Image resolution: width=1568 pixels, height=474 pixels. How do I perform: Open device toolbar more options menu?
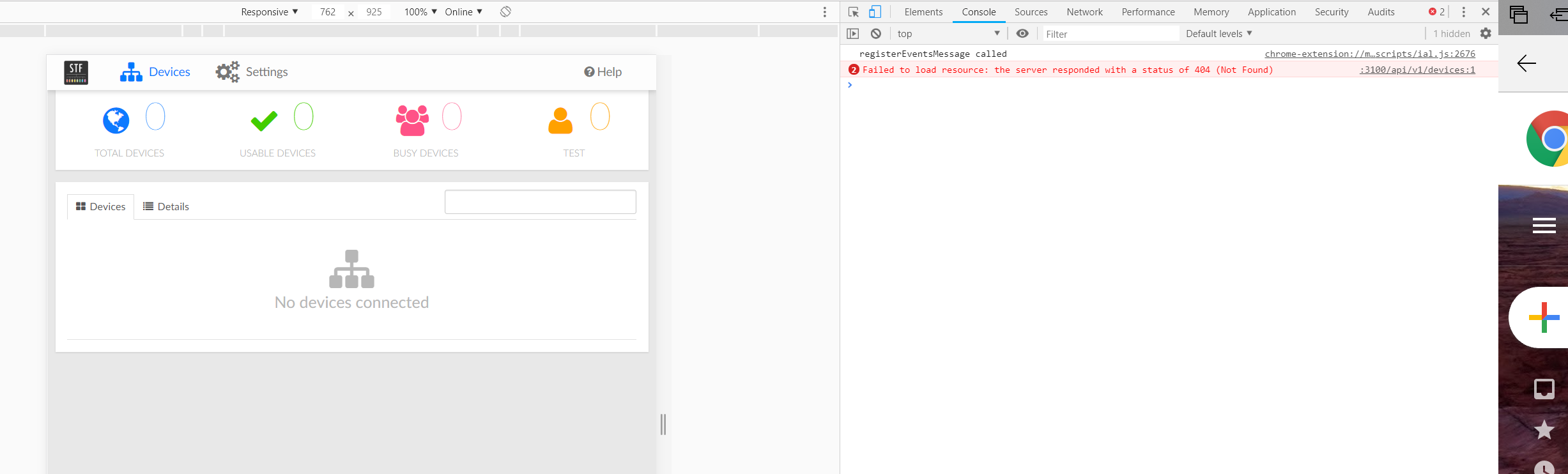[x=825, y=12]
